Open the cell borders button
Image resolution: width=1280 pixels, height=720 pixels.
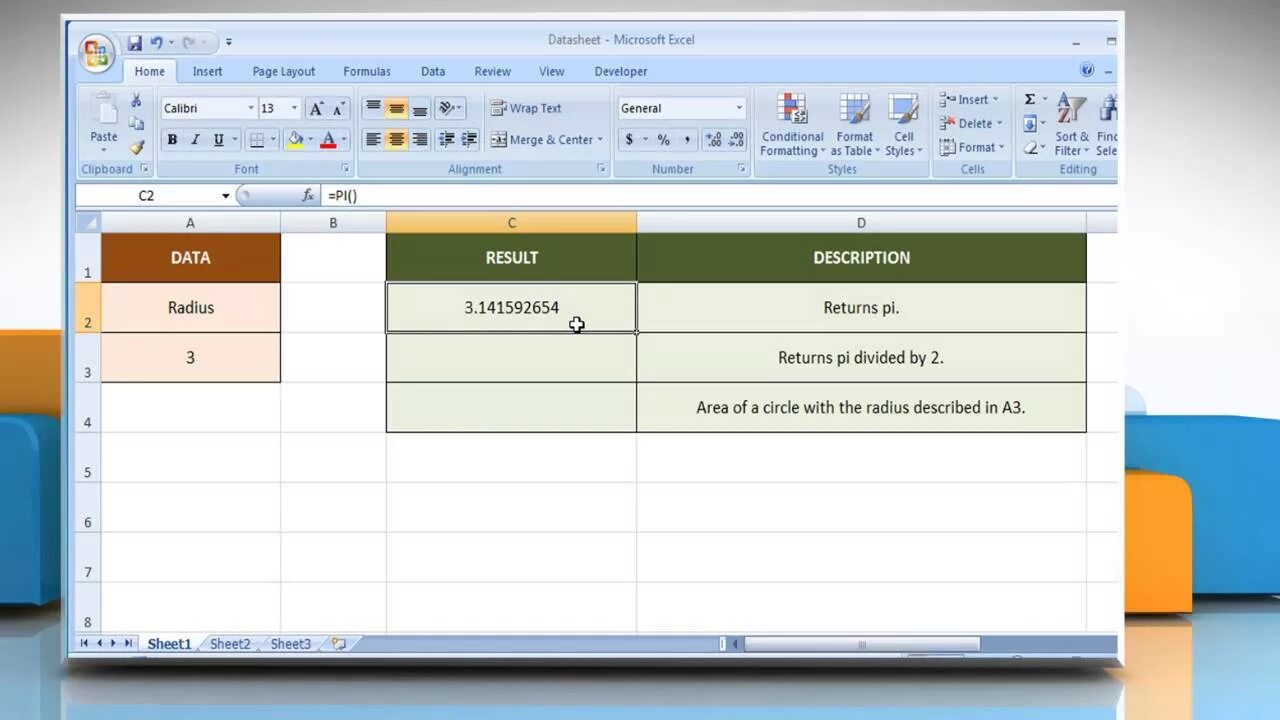point(257,140)
